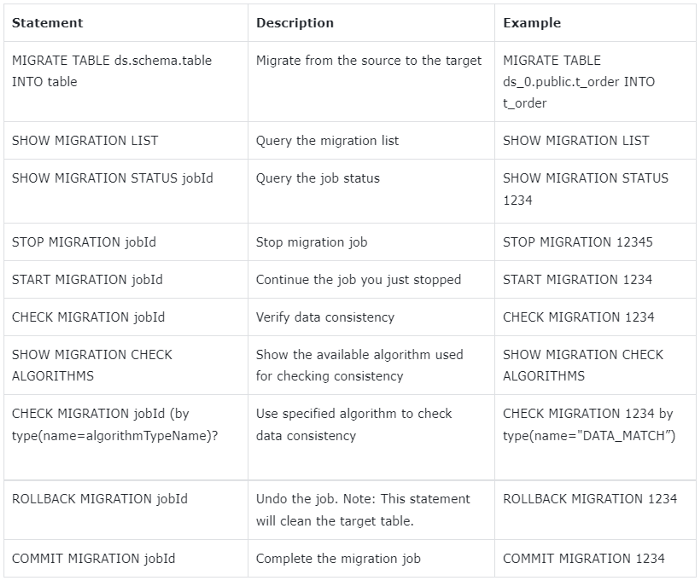Click the Description column header
The image size is (700, 580).
click(295, 22)
